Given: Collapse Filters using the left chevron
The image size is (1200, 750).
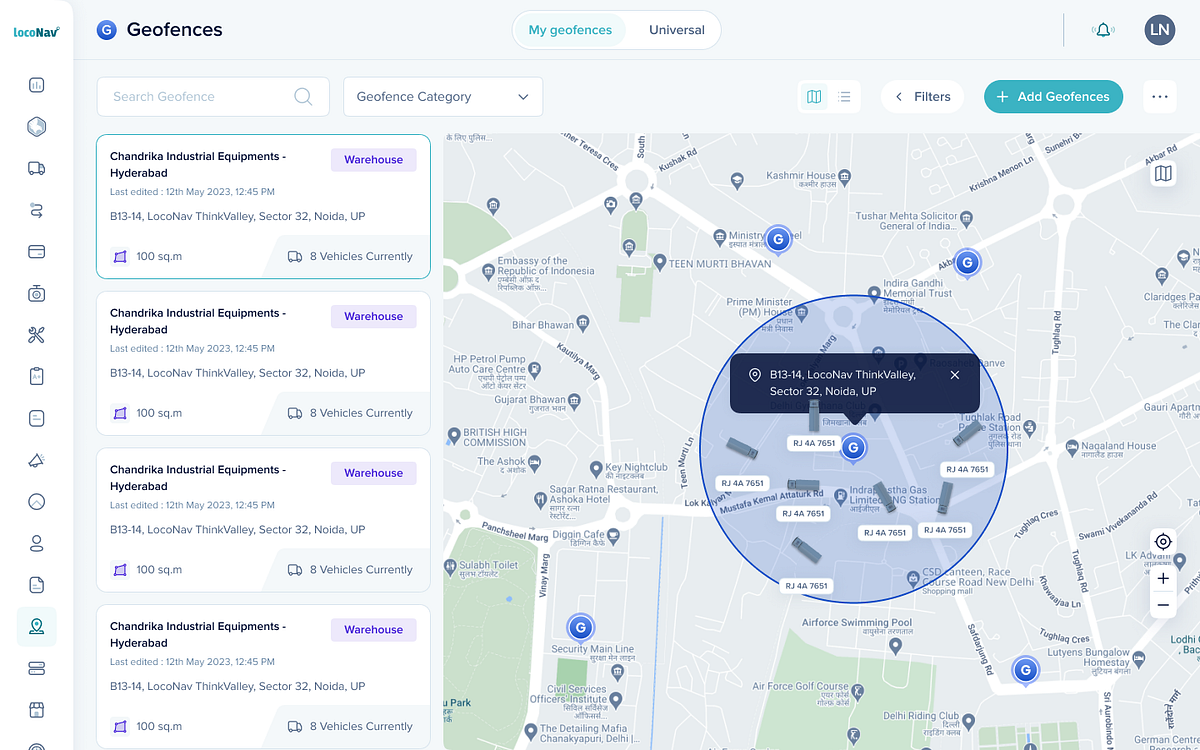Looking at the screenshot, I should [x=897, y=96].
